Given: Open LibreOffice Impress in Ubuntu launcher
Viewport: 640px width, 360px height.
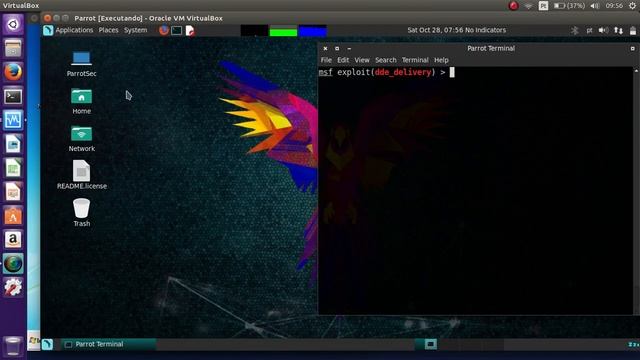Looking at the screenshot, I should (x=13, y=192).
